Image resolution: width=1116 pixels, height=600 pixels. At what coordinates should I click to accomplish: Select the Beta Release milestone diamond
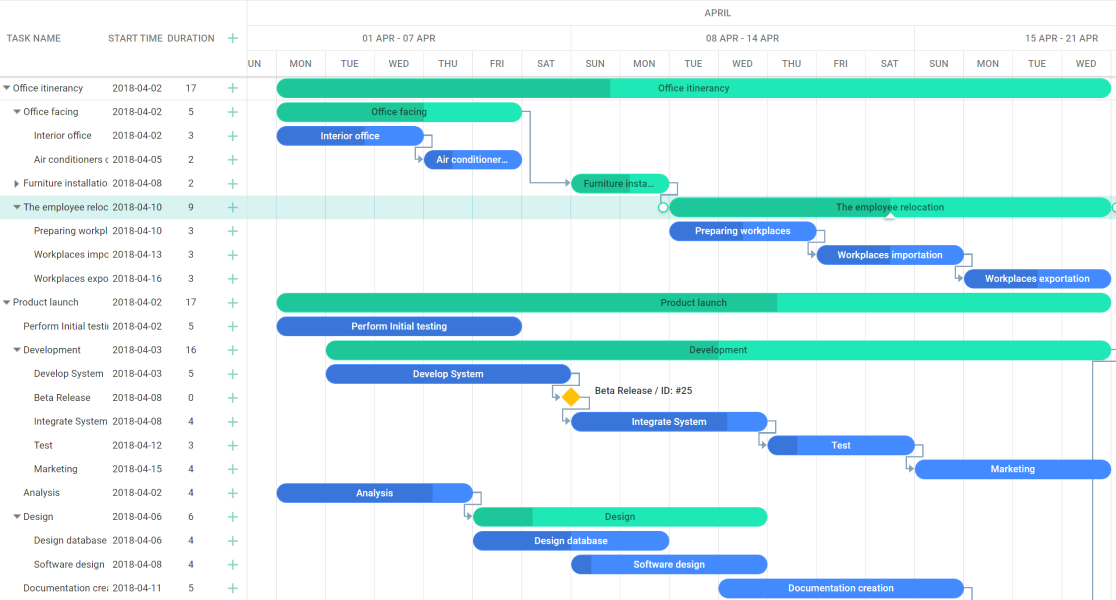coord(571,397)
